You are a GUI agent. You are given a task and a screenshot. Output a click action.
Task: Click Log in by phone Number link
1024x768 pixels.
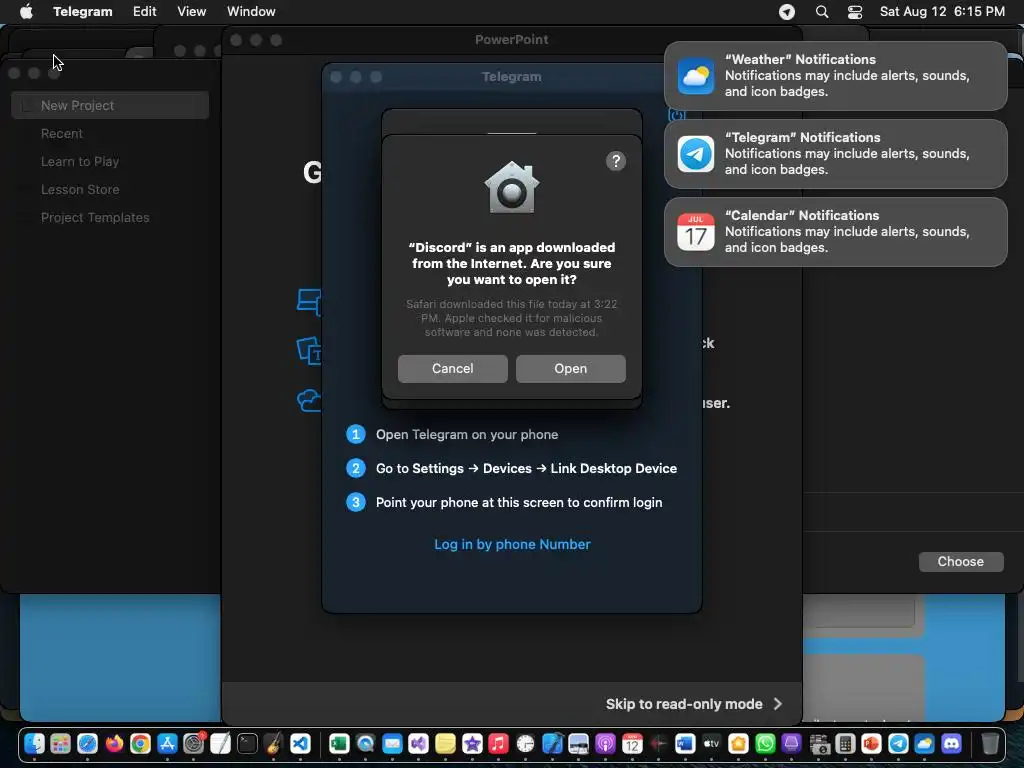tap(512, 544)
